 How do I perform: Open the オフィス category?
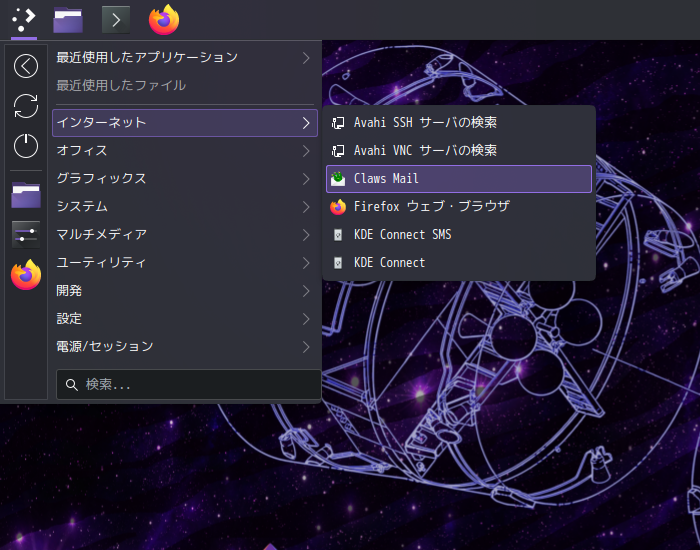tap(184, 151)
